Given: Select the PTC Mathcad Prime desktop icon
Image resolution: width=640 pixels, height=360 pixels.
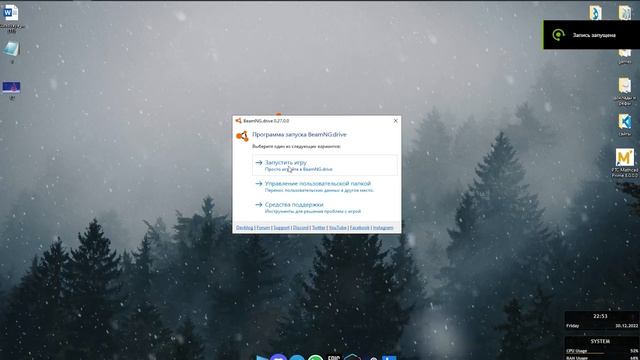Looking at the screenshot, I should click(x=625, y=162).
